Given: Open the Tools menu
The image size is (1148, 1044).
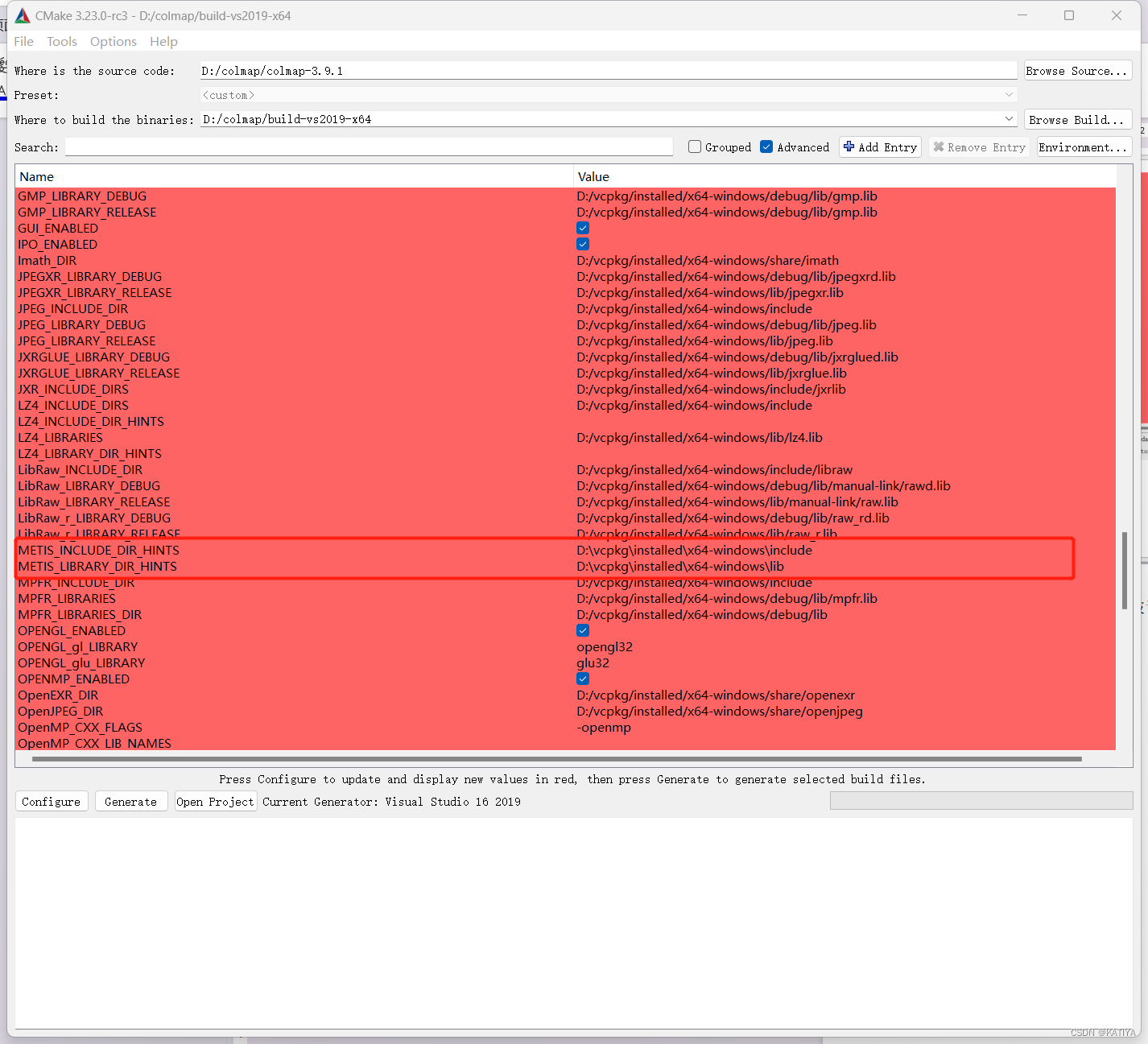Looking at the screenshot, I should click(62, 41).
